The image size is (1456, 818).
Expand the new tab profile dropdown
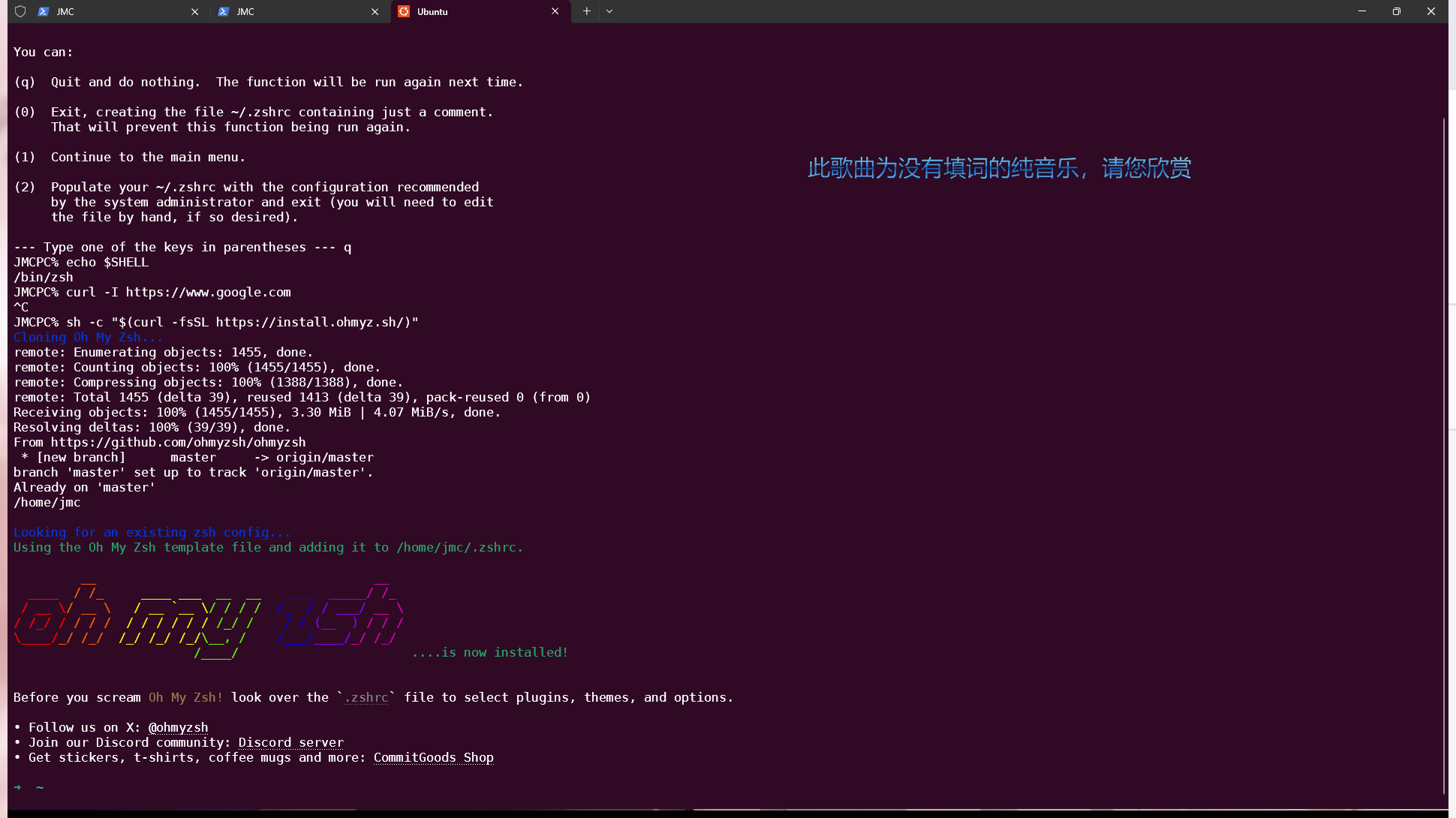(x=609, y=11)
